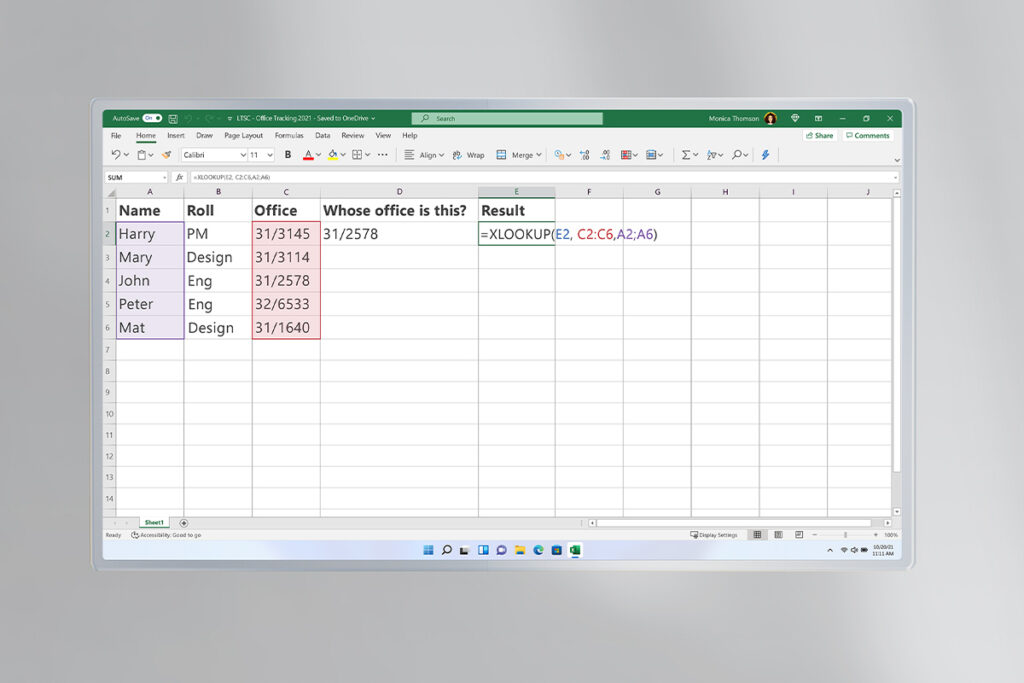The image size is (1024, 683).
Task: Activate Normal view in the status bar
Action: coord(757,535)
